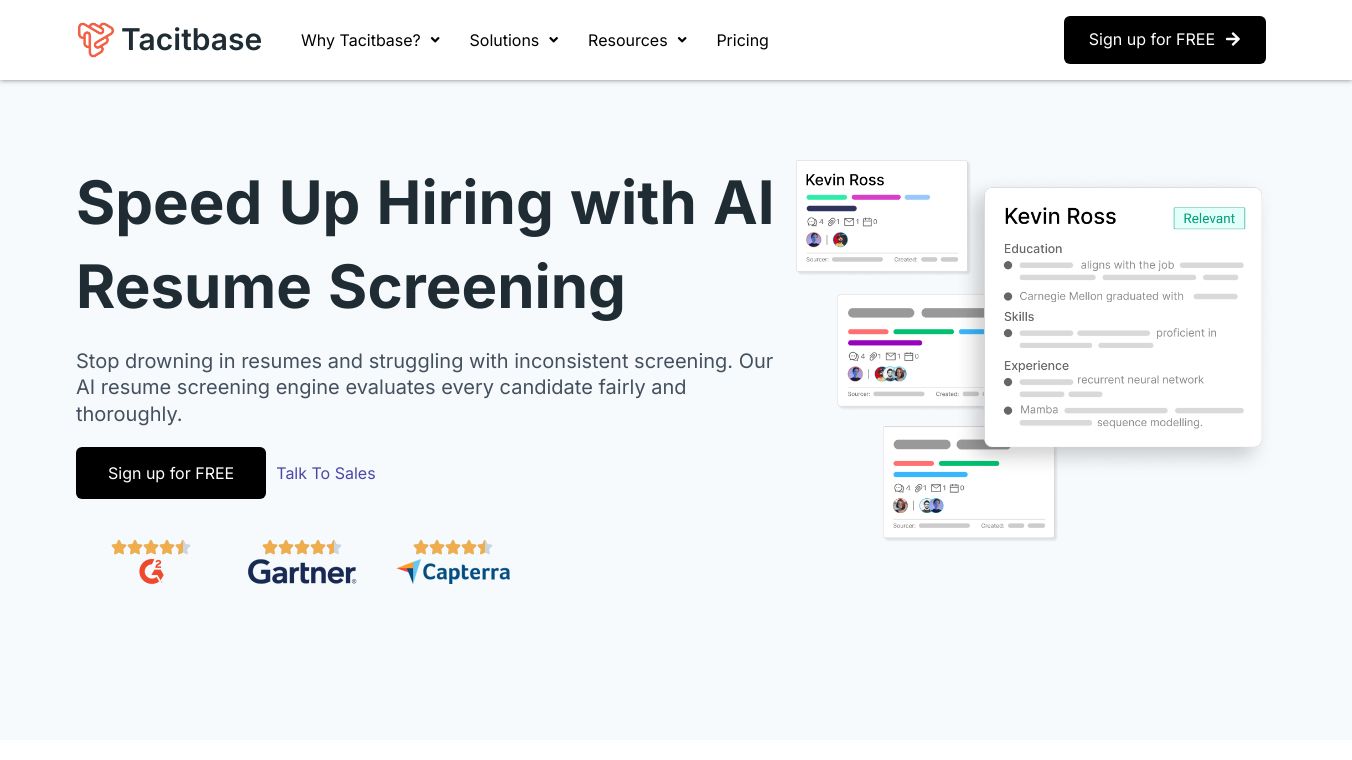
Task: Open the small Kevin Ross card with colored tags
Action: pyautogui.click(x=882, y=216)
